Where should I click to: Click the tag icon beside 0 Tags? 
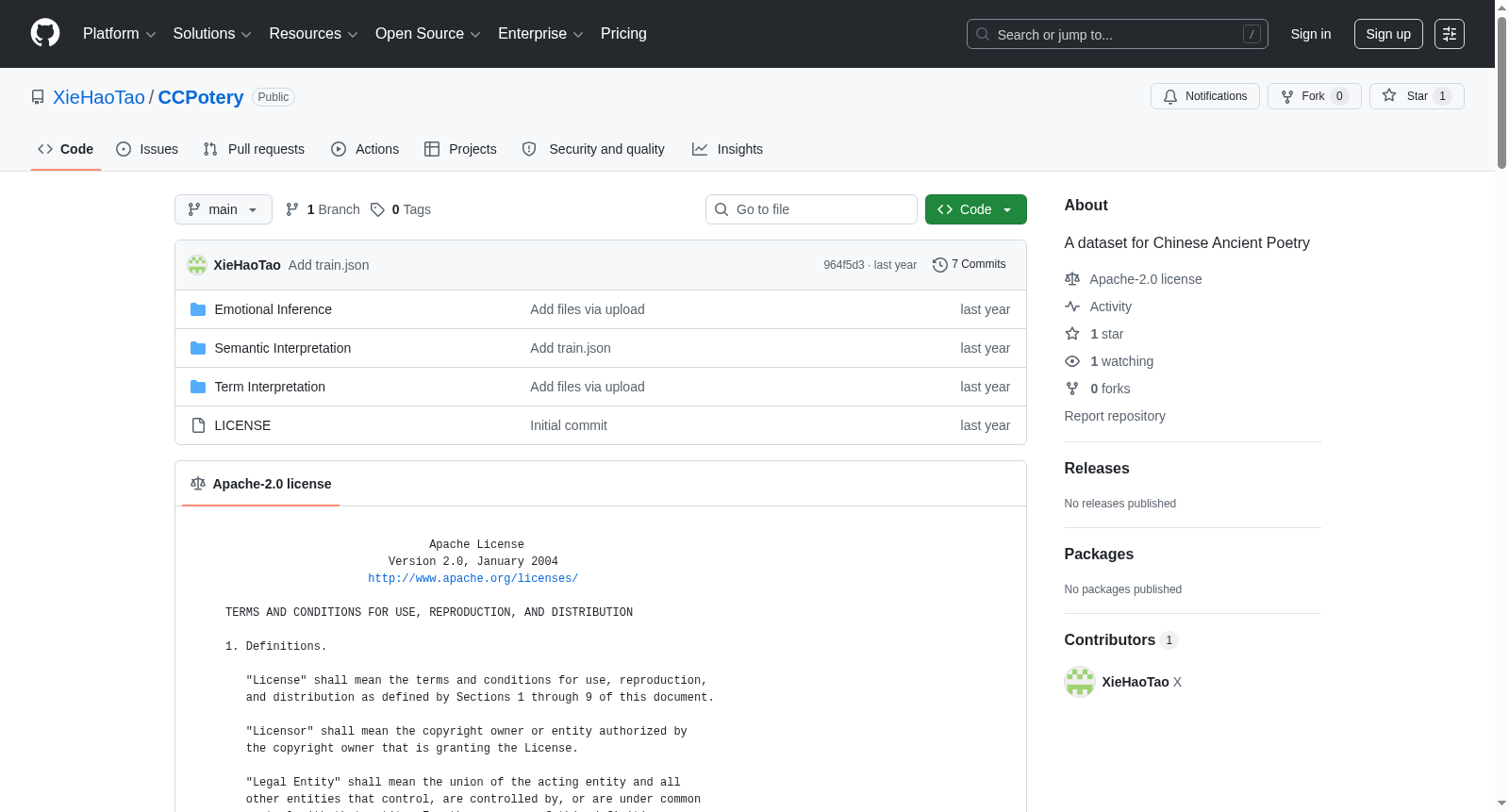pos(377,209)
